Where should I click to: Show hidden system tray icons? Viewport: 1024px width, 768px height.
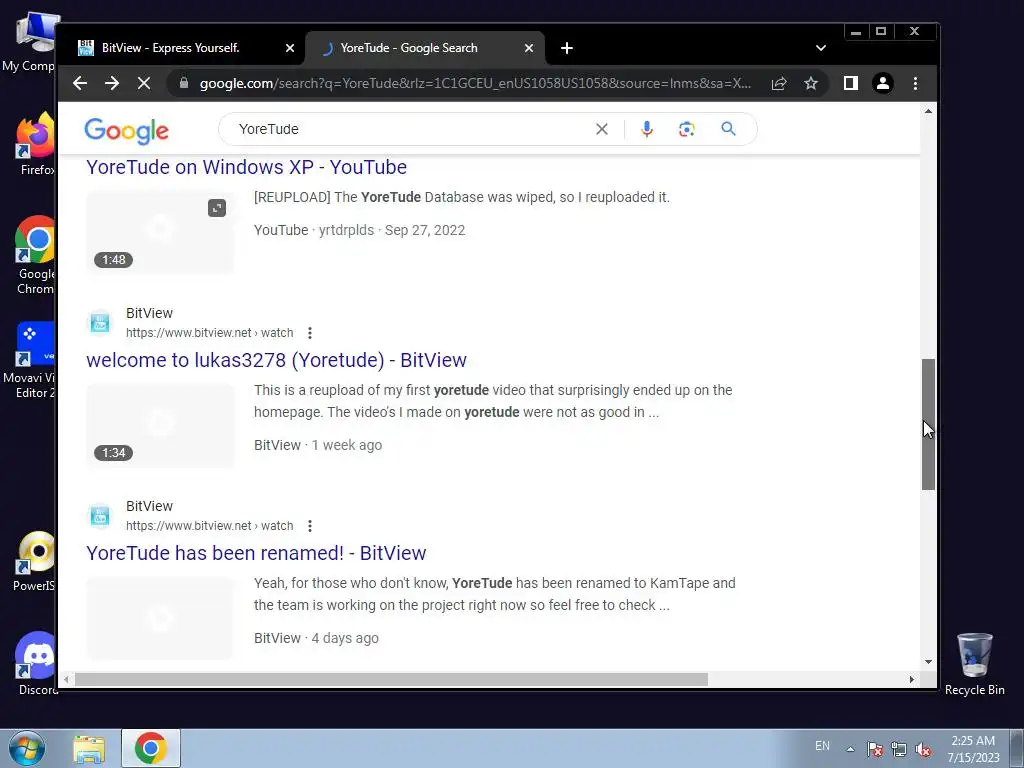(850, 749)
